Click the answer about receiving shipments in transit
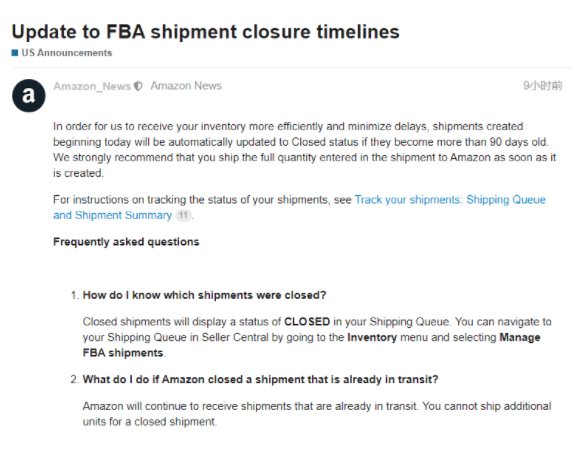Screen dimensions: 588x457 (x=317, y=414)
